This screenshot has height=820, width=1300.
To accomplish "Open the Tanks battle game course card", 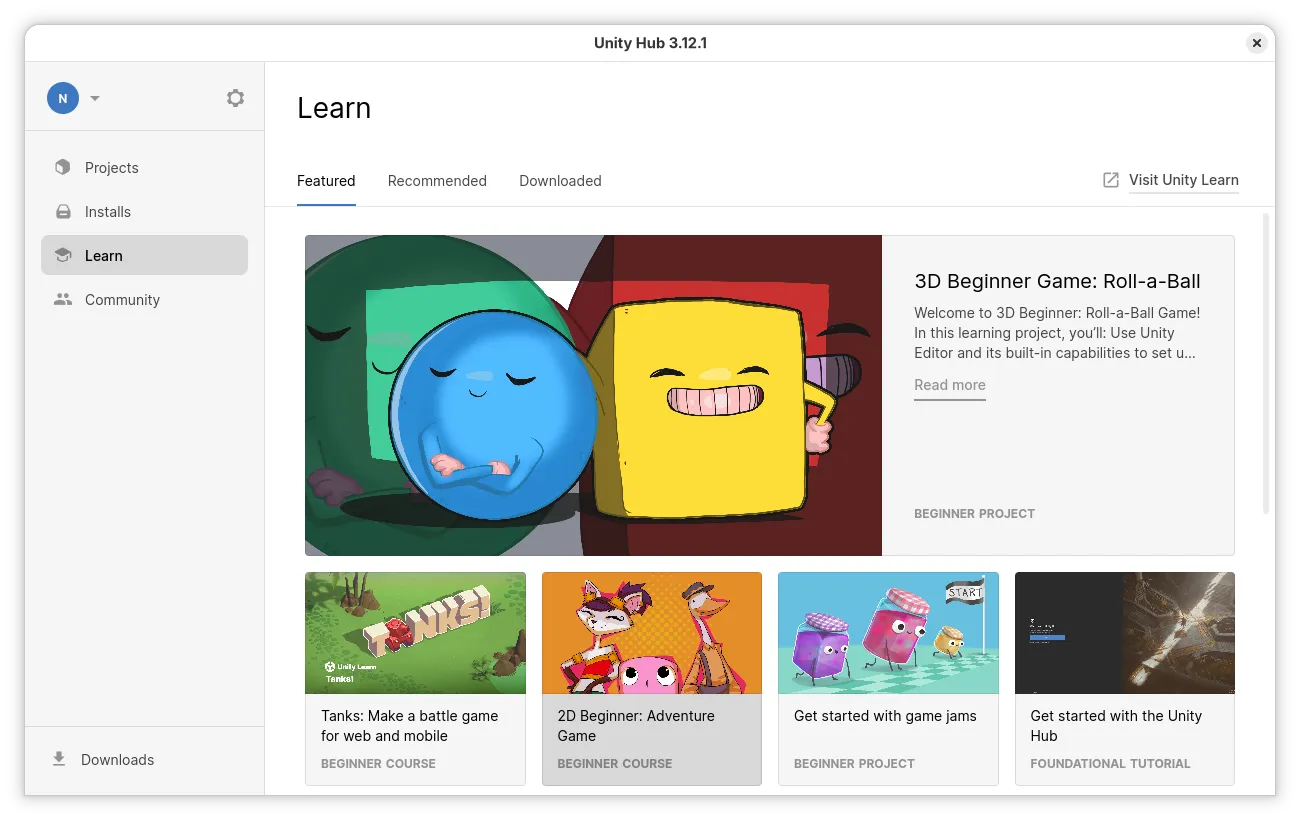I will tap(415, 678).
